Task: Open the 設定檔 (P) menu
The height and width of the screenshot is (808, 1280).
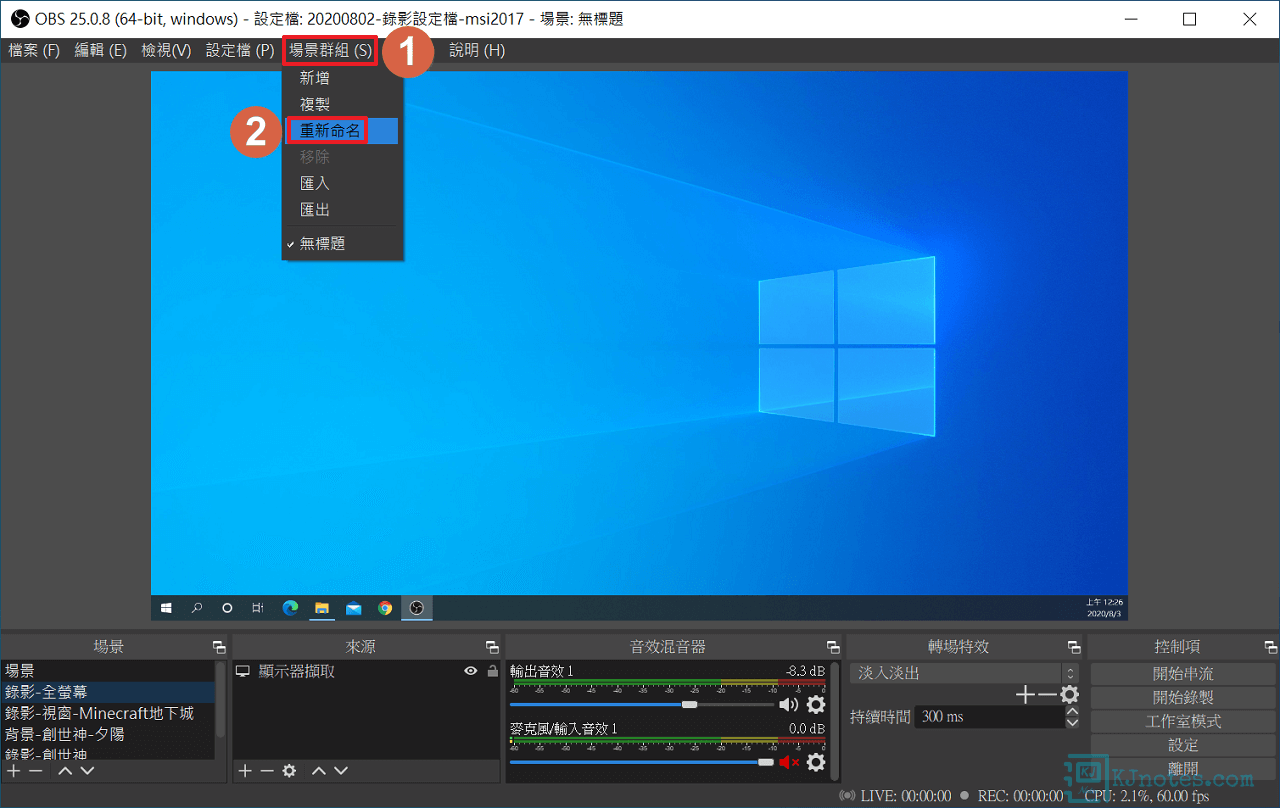Action: click(240, 50)
